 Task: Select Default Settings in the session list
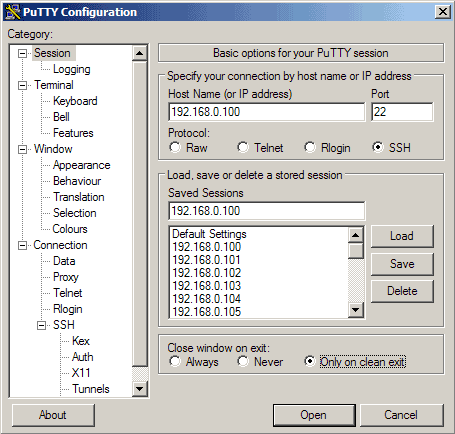coord(259,234)
